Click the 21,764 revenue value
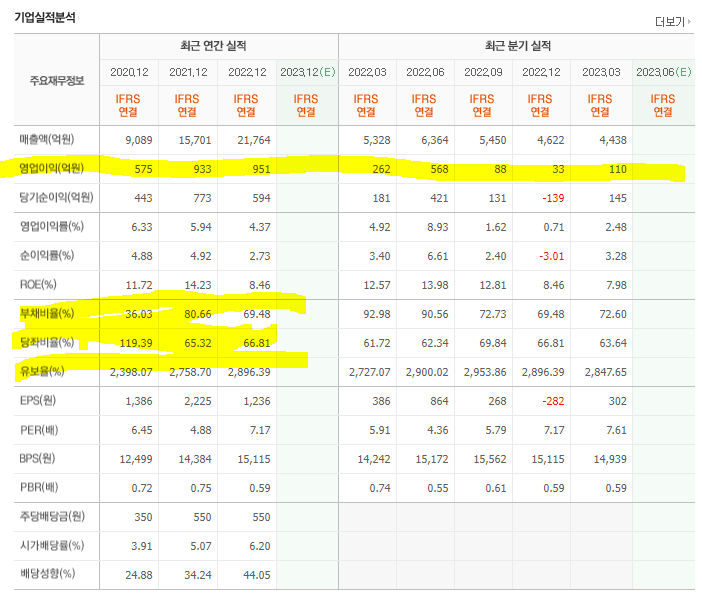The width and height of the screenshot is (702, 597). [x=254, y=140]
